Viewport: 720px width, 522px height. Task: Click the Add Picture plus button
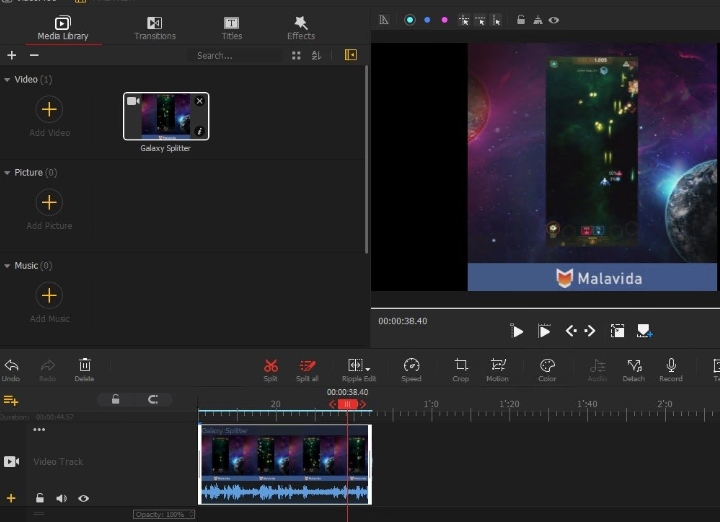tap(49, 202)
